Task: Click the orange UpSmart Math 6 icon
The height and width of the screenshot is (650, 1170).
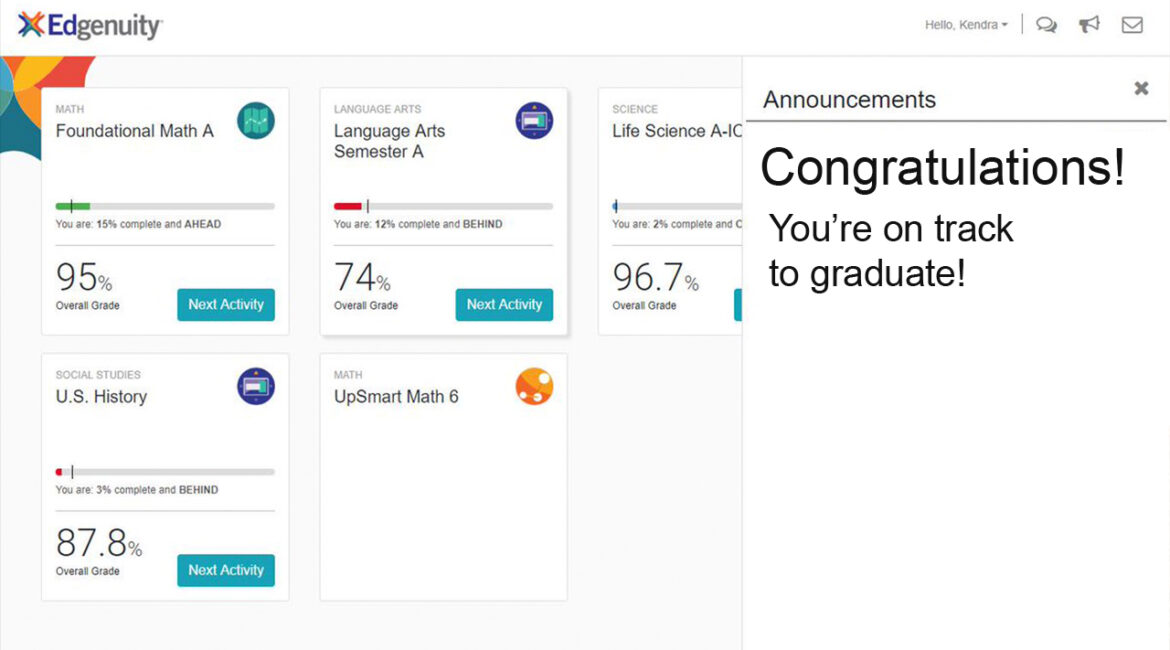Action: (x=534, y=387)
